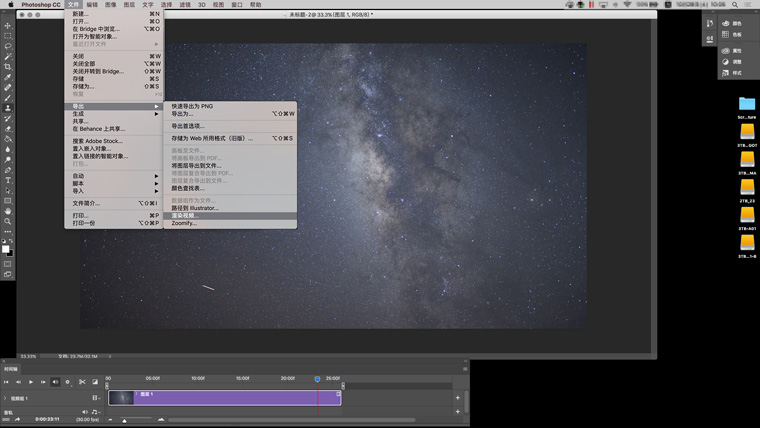Add audio to audio track plus button

458,412
